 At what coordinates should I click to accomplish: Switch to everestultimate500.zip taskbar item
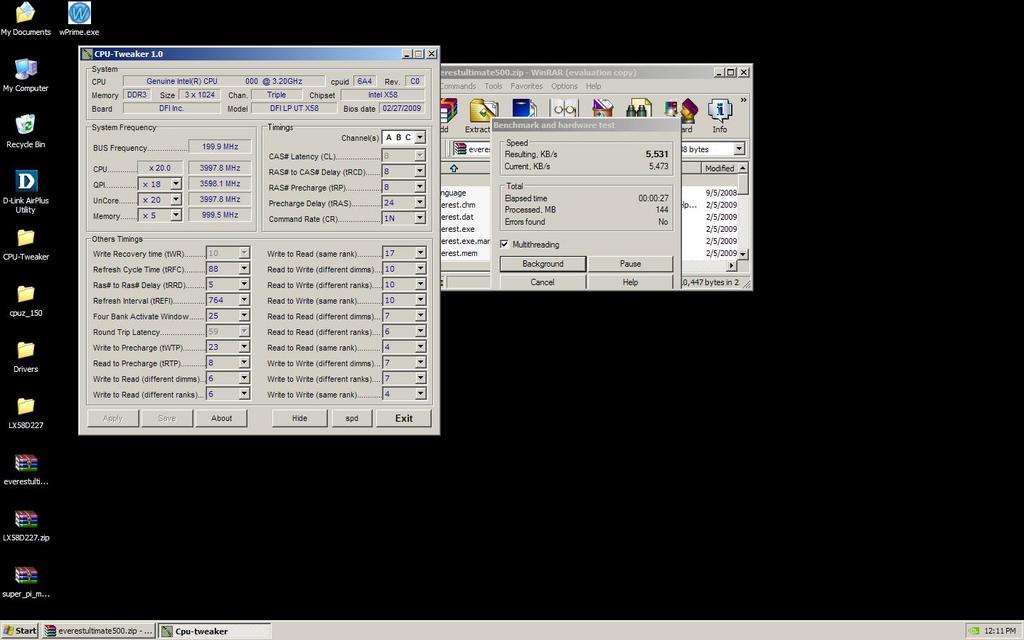99,631
